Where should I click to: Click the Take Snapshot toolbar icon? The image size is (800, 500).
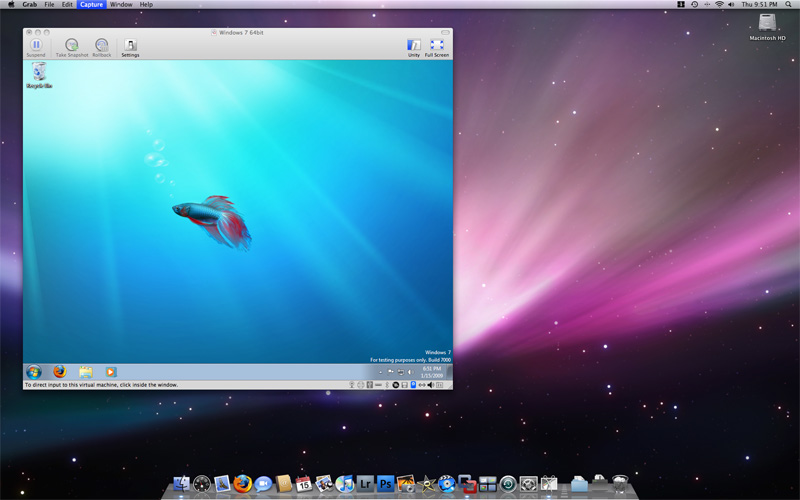click(x=72, y=47)
